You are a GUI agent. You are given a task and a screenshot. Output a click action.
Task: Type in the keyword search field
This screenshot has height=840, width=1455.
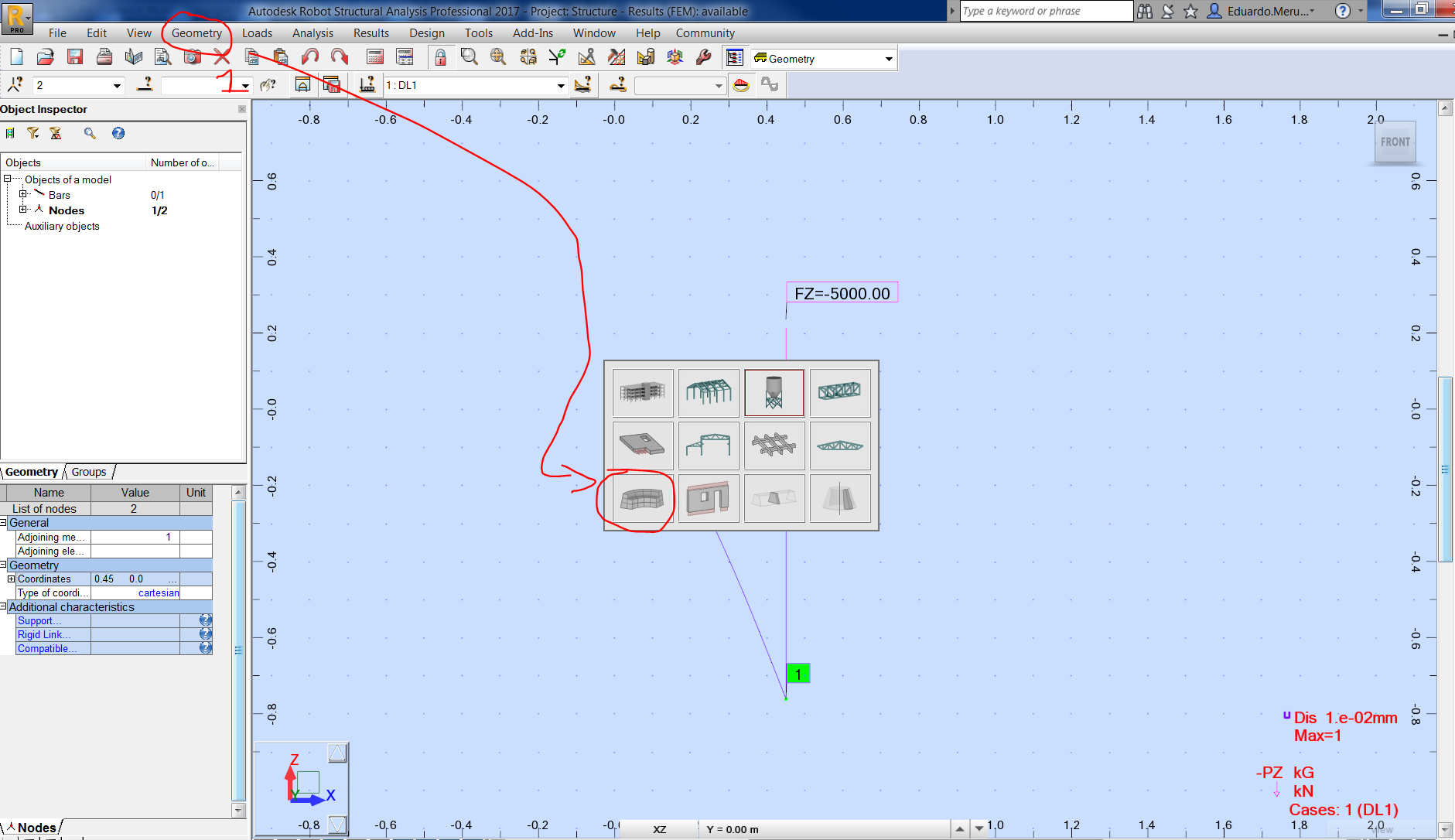(x=1044, y=11)
